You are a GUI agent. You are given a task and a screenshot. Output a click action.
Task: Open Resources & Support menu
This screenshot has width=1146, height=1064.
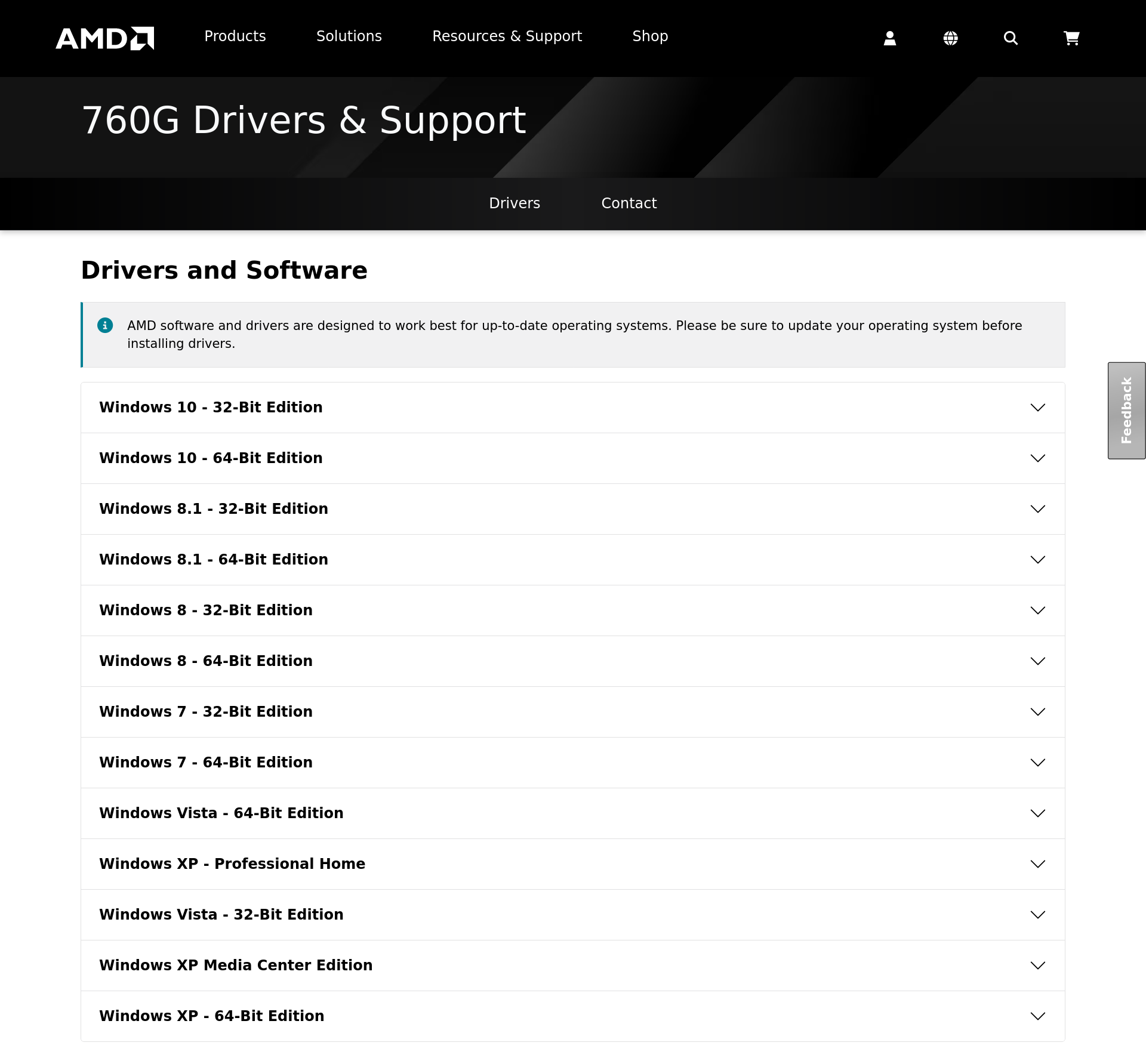coord(507,36)
